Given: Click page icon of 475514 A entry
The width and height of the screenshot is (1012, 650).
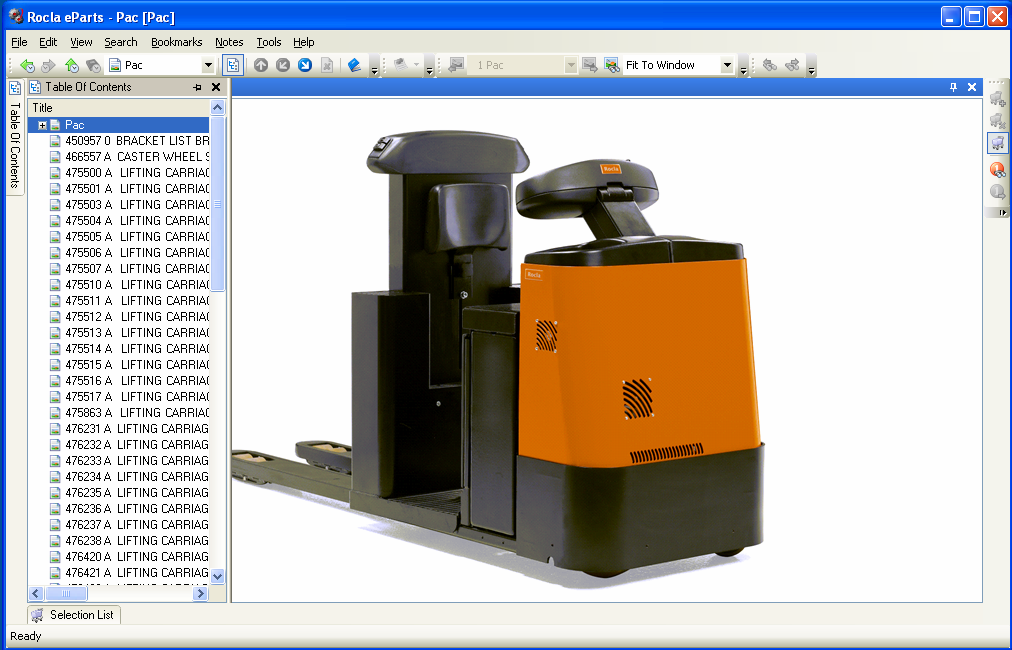Looking at the screenshot, I should pyautogui.click(x=56, y=349).
